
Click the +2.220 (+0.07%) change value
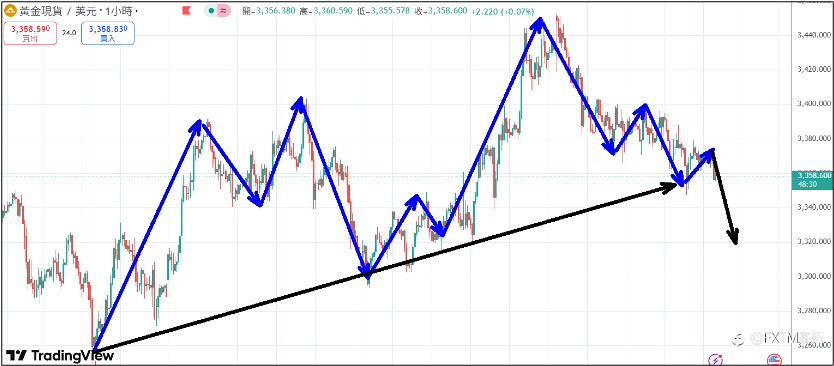503,11
